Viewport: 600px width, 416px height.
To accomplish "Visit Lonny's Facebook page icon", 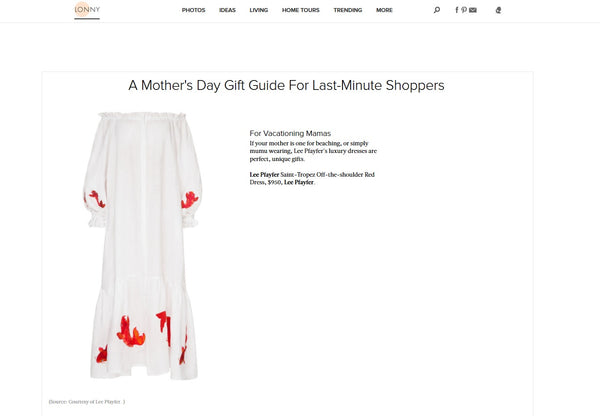I will (457, 10).
